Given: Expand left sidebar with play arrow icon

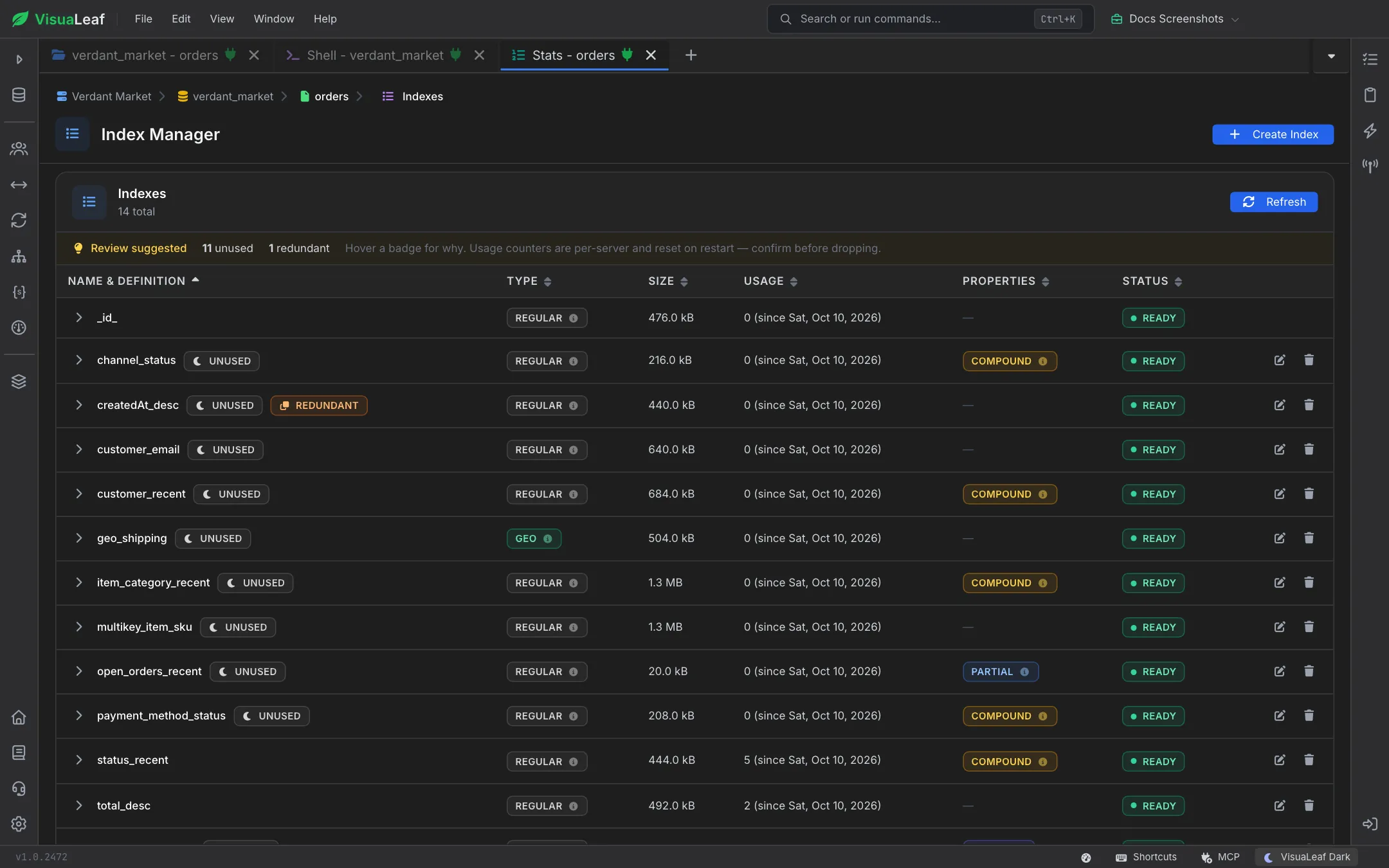Looking at the screenshot, I should [x=19, y=59].
